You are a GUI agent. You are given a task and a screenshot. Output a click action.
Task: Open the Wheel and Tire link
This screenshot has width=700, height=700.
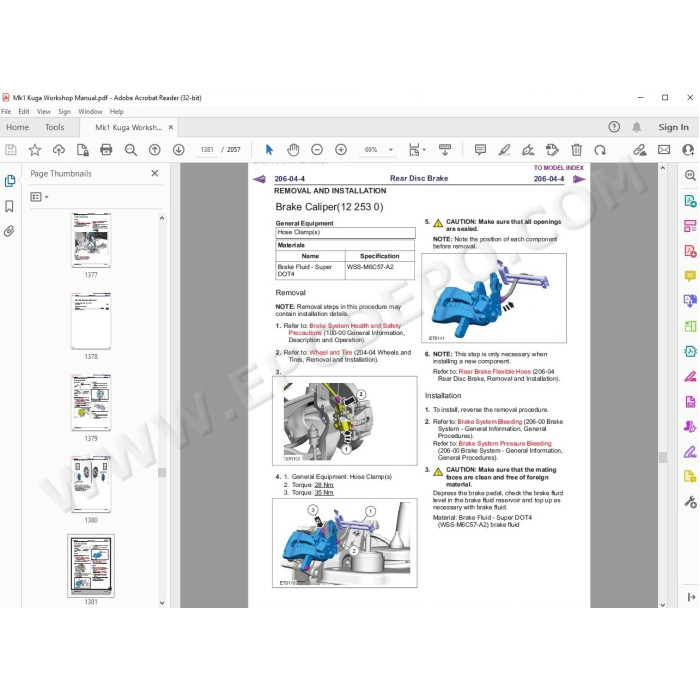pos(331,352)
